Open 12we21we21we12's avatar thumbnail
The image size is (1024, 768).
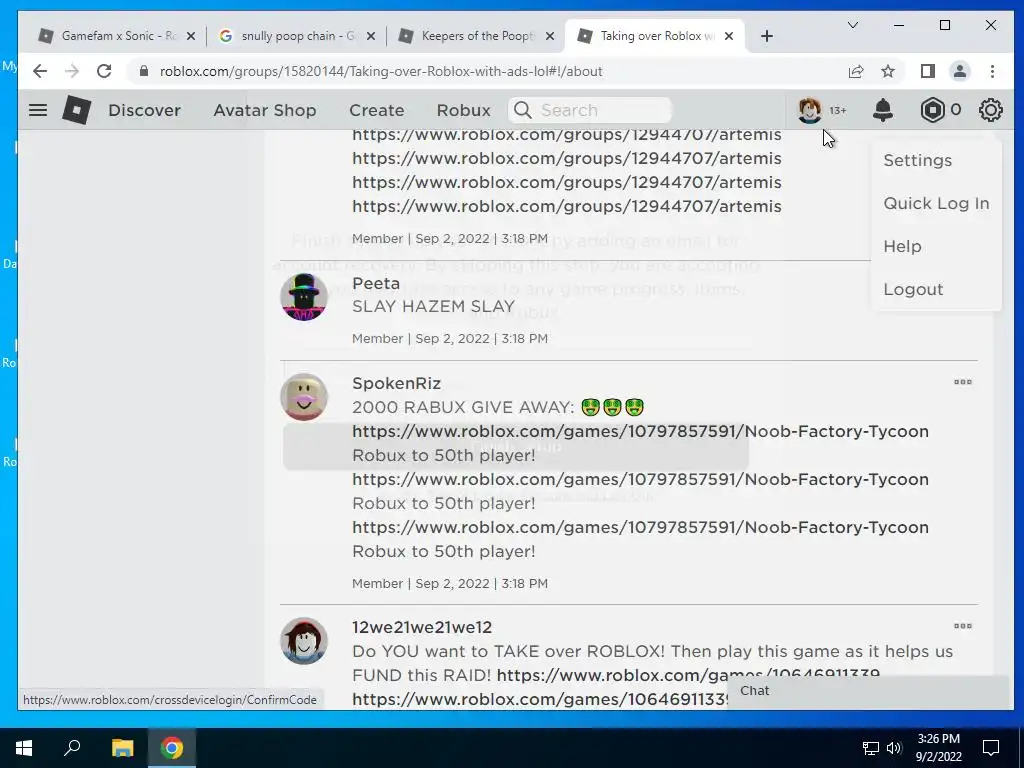tap(304, 641)
